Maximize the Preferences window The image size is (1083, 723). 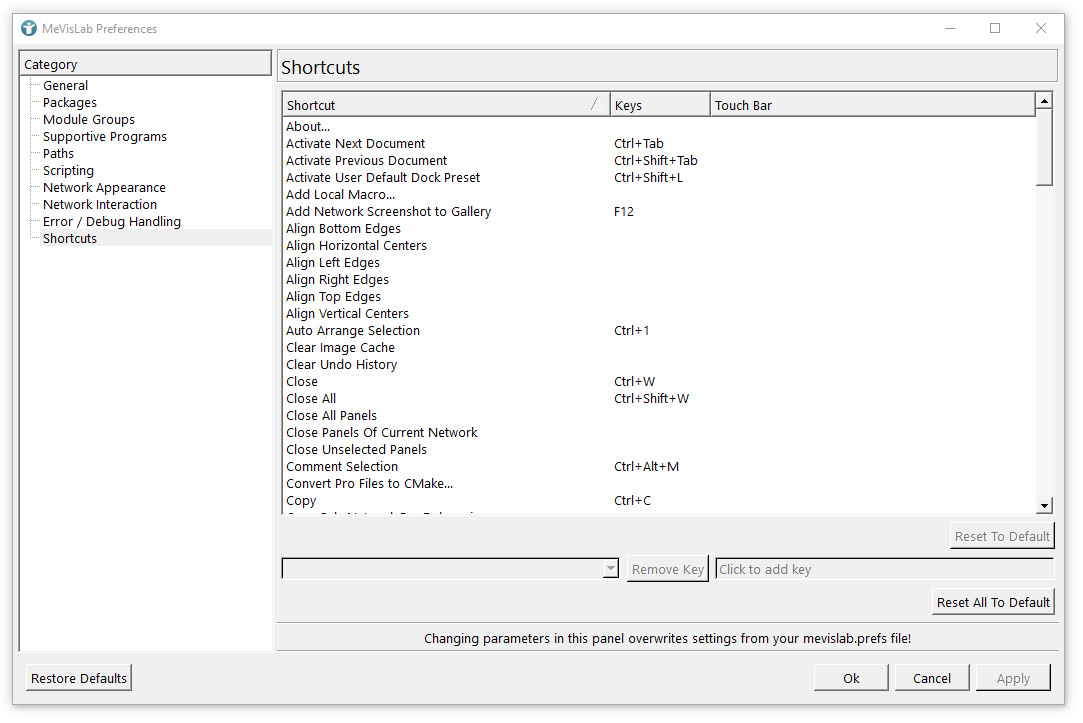pos(995,28)
